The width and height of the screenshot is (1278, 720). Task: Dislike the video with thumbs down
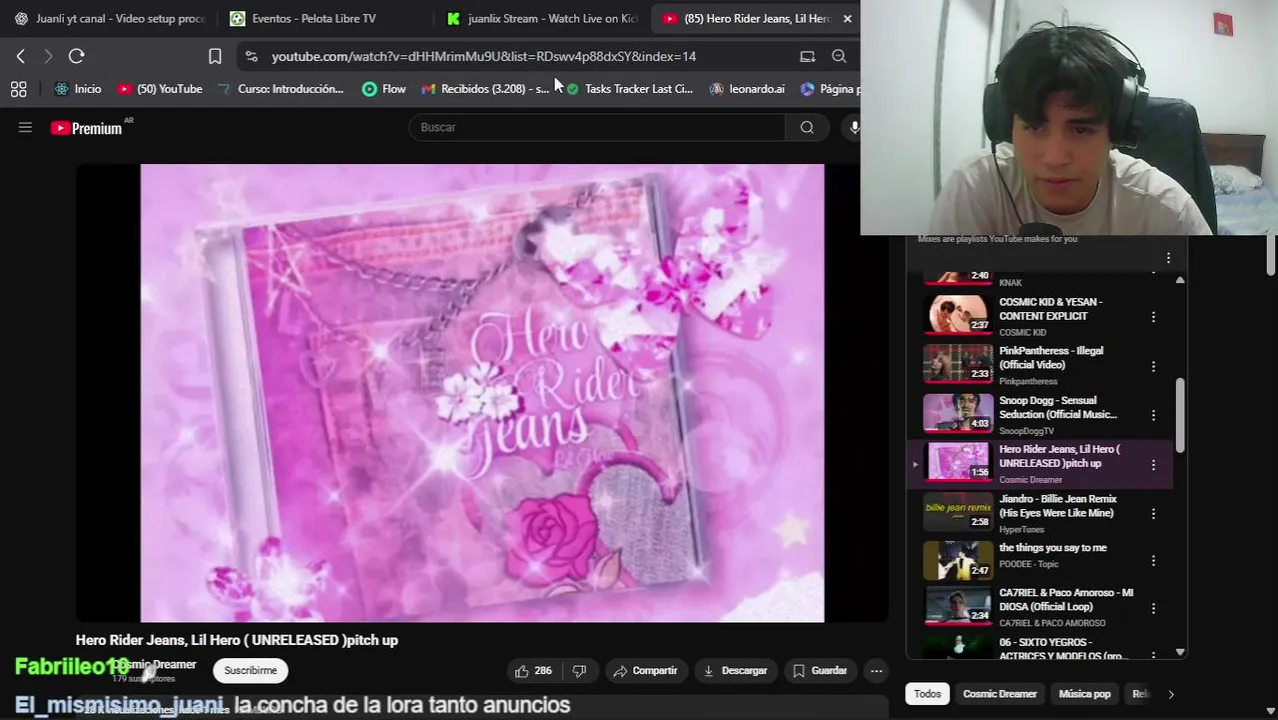coord(579,671)
